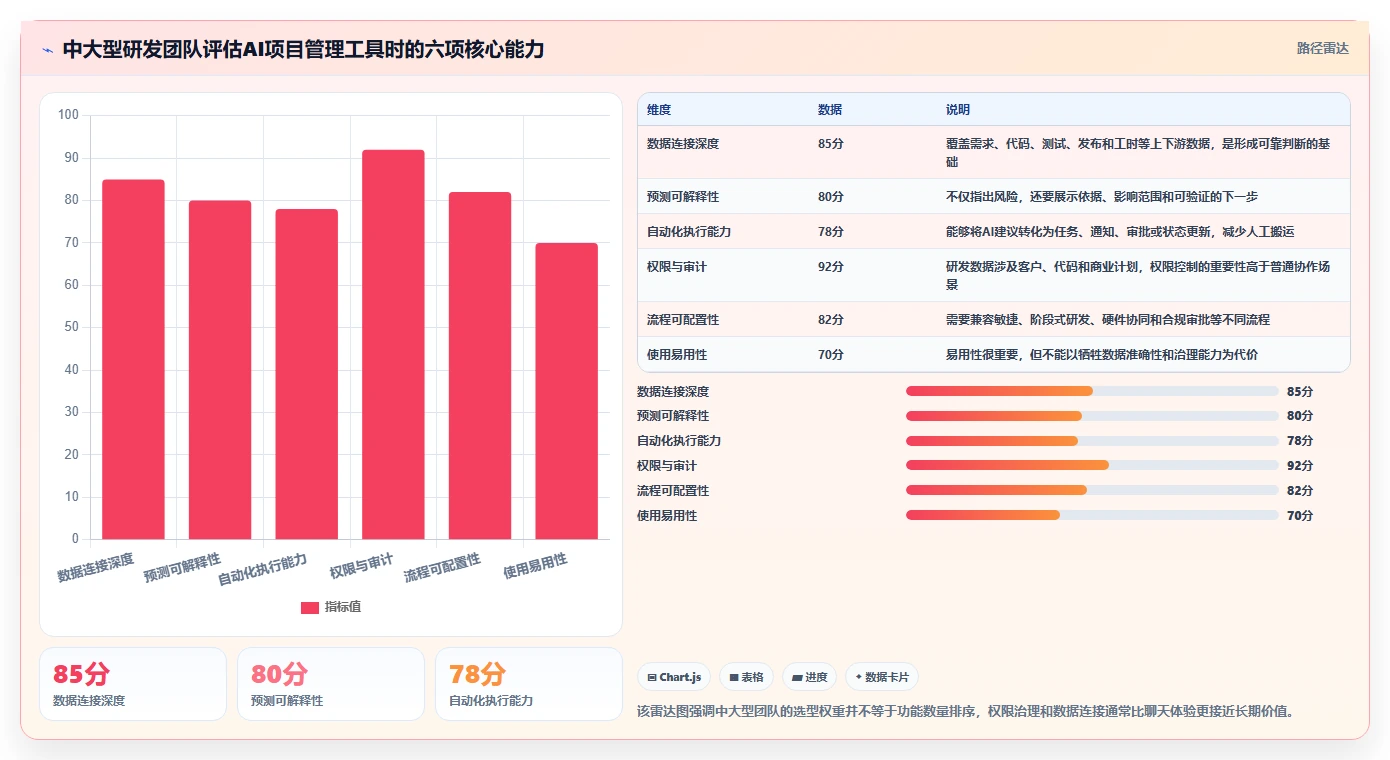Select the 使用易用性 table row name
1390x760 pixels.
coord(677,354)
